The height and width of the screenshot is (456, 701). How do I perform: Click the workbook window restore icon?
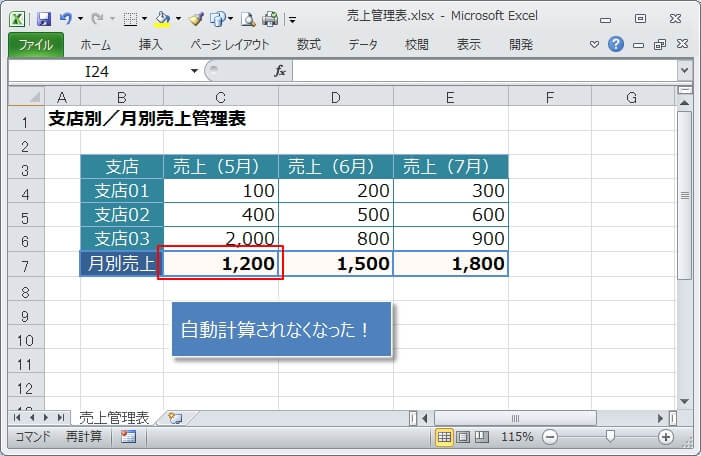[x=660, y=44]
